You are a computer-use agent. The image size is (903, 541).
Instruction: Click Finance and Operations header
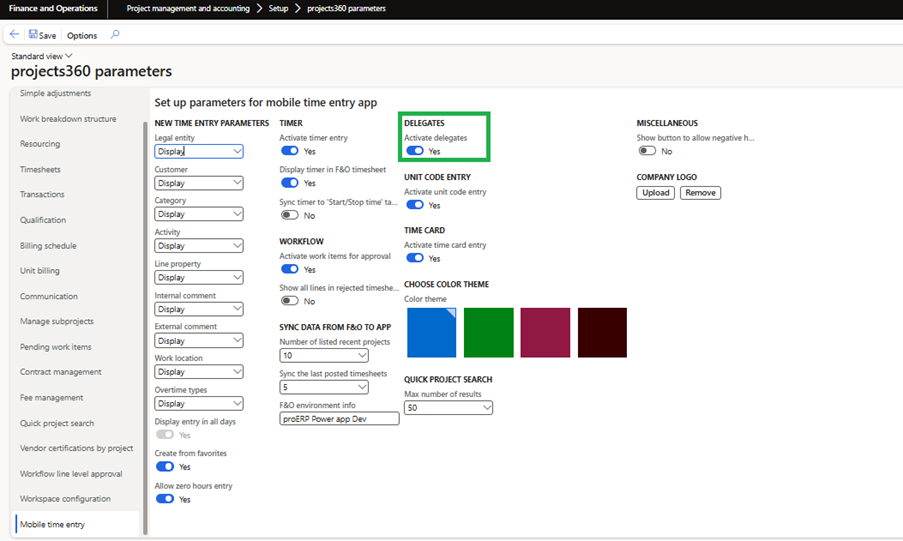(53, 9)
